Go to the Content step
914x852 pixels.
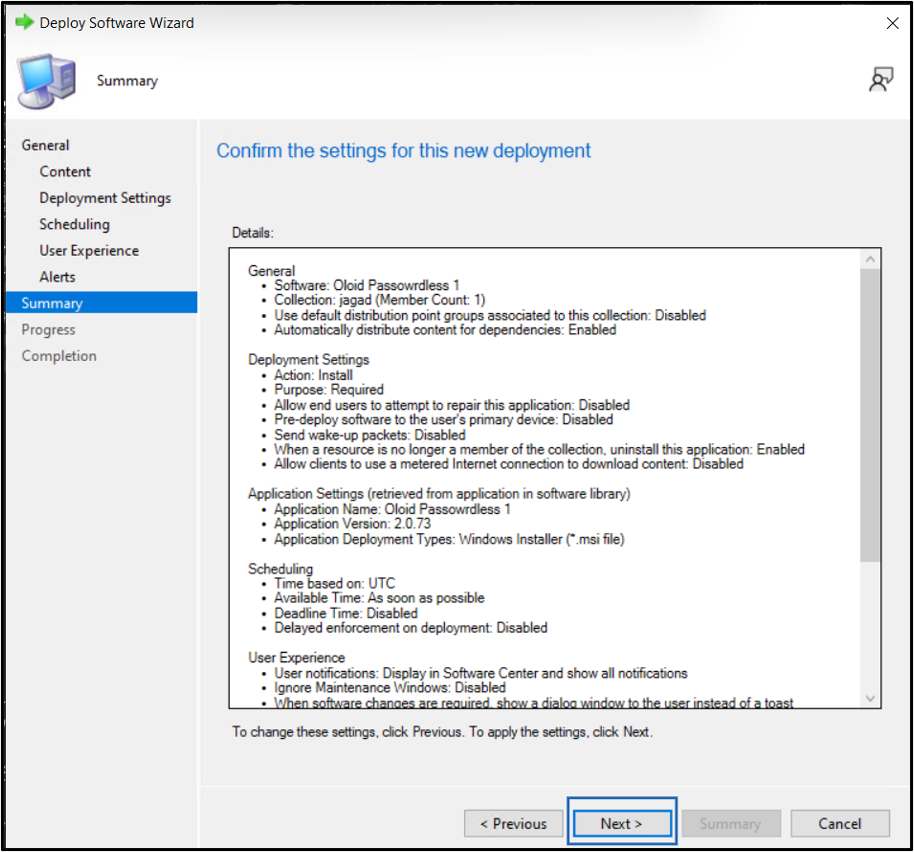tap(65, 171)
